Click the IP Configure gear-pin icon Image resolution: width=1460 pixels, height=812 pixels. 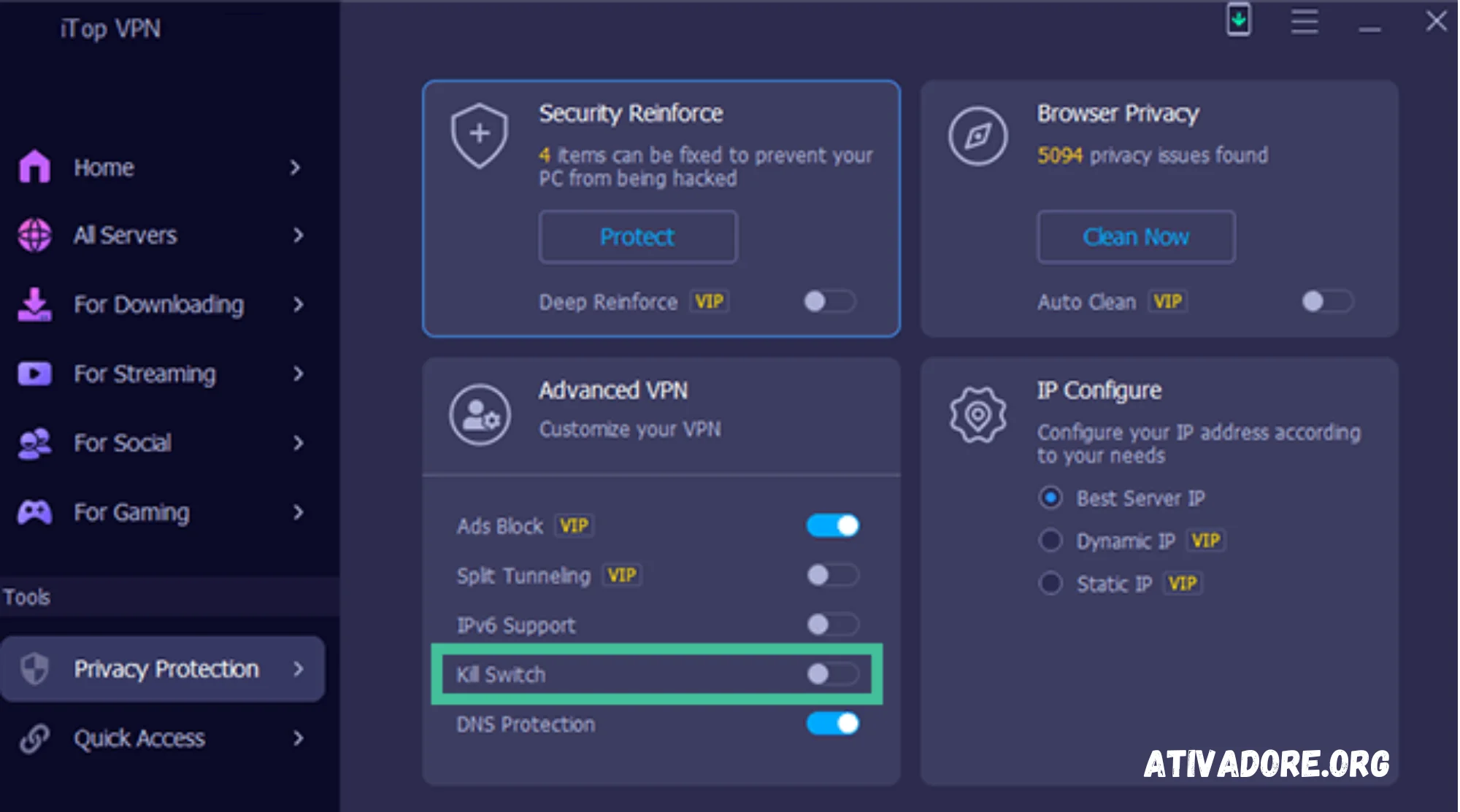click(x=978, y=414)
